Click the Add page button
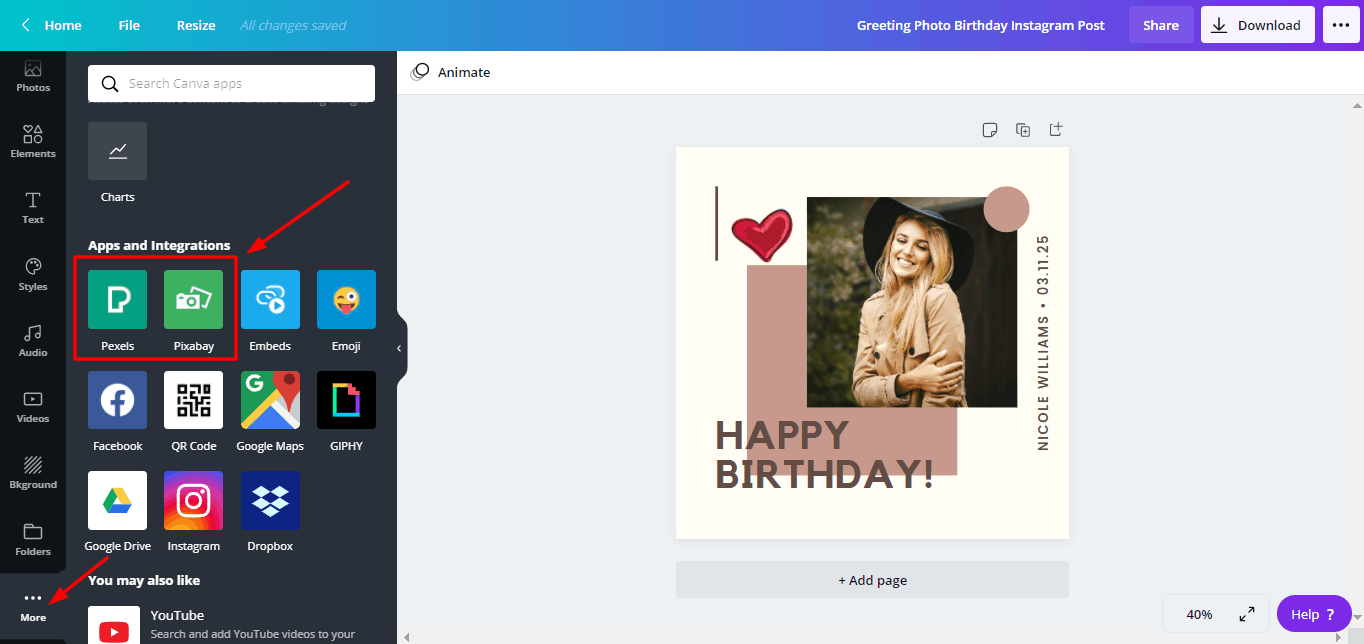 [872, 580]
